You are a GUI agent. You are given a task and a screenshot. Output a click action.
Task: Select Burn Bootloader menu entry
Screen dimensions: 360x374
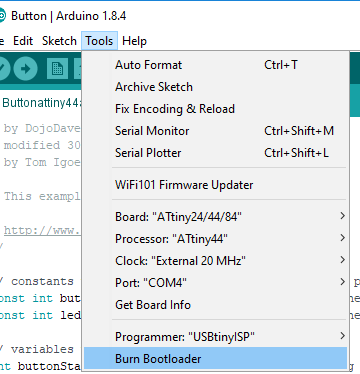(215, 359)
